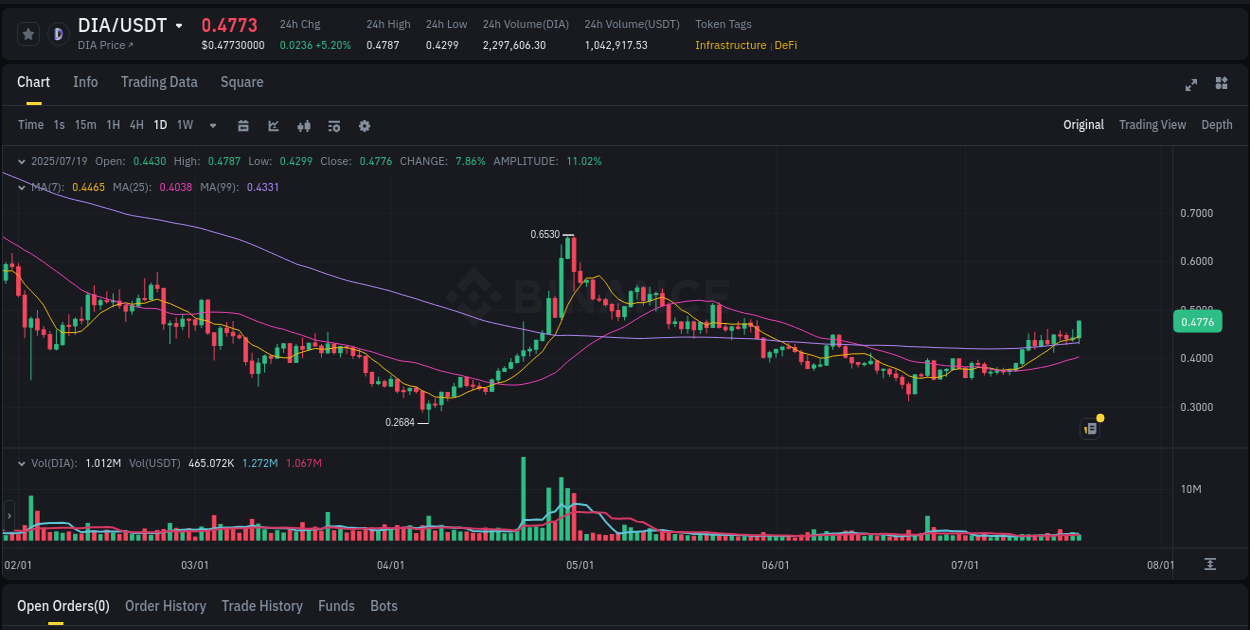Switch to the Trading Data tab
This screenshot has width=1250, height=630.
(159, 82)
